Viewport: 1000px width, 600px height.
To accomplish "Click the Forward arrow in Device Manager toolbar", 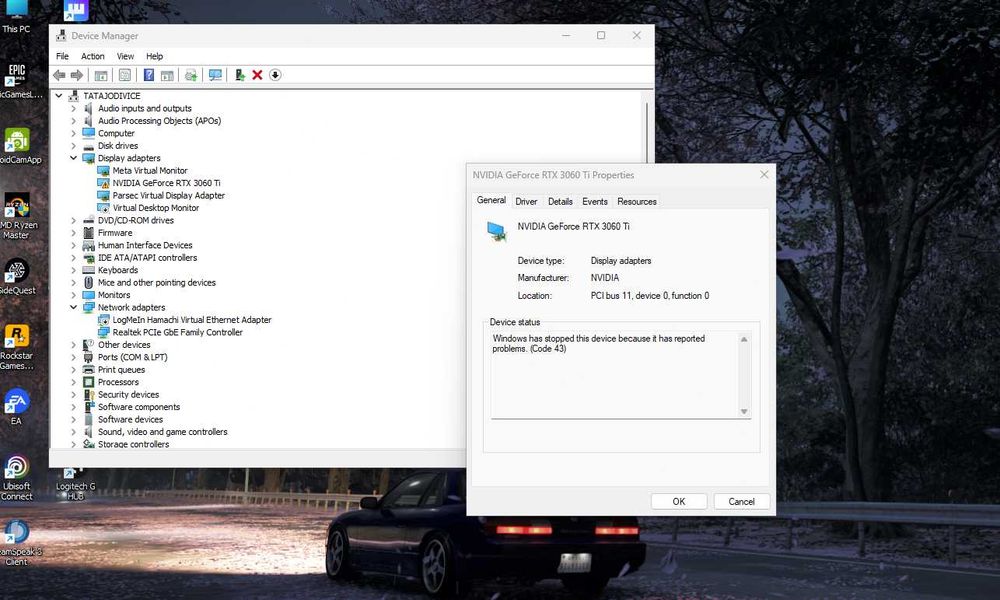I will pyautogui.click(x=77, y=75).
